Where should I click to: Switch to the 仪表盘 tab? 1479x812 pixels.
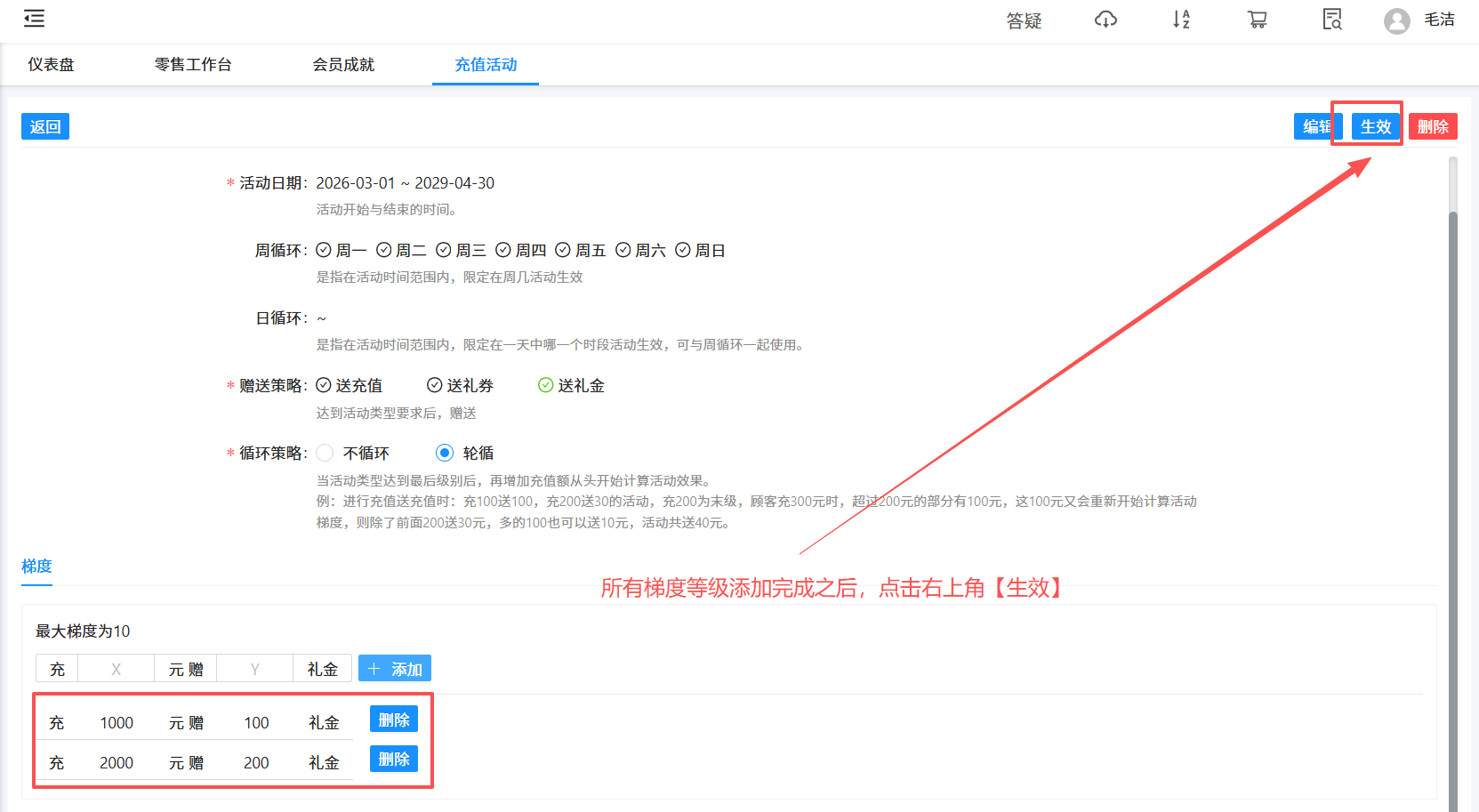coord(51,64)
